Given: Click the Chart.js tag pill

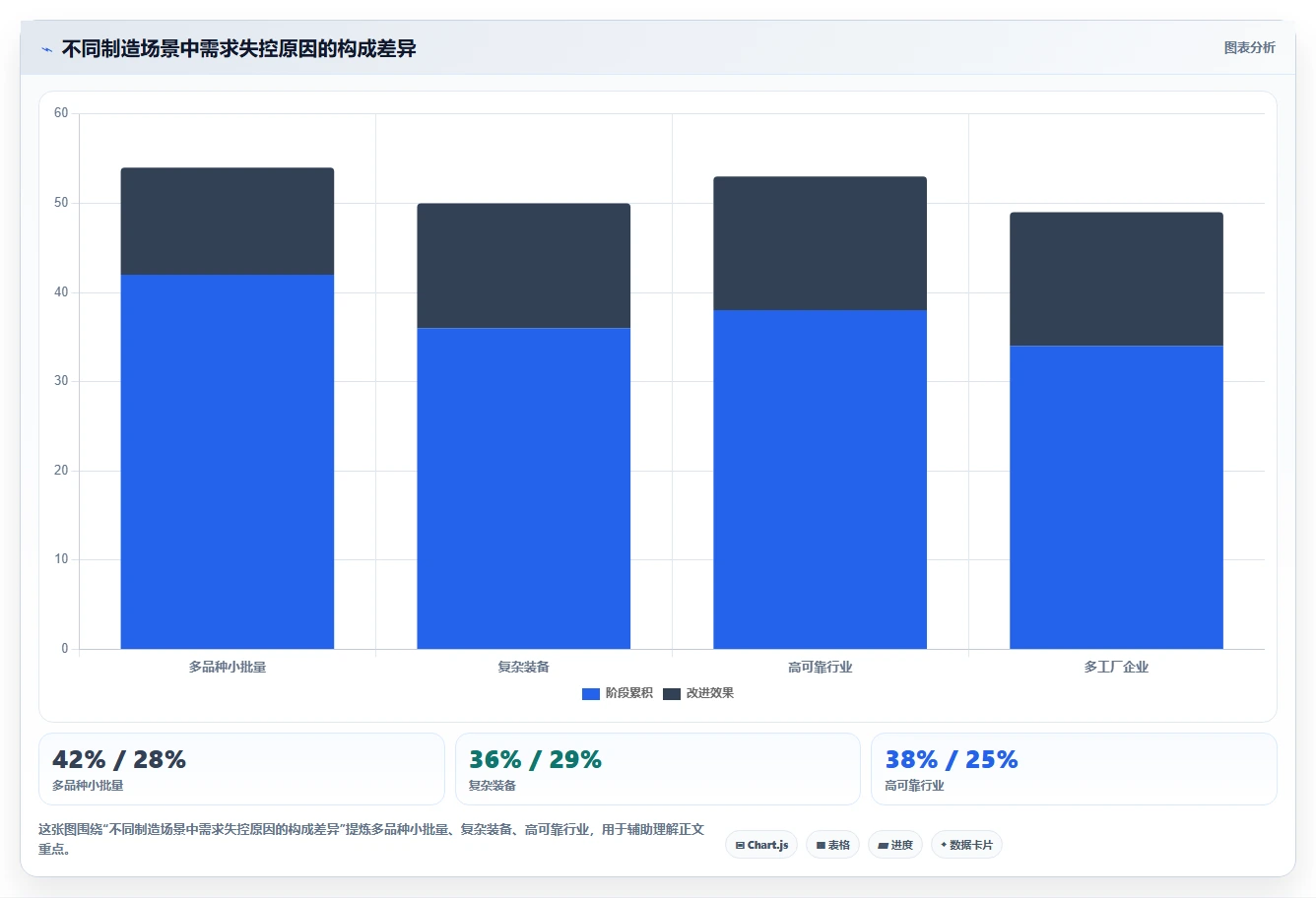Looking at the screenshot, I should tap(761, 845).
